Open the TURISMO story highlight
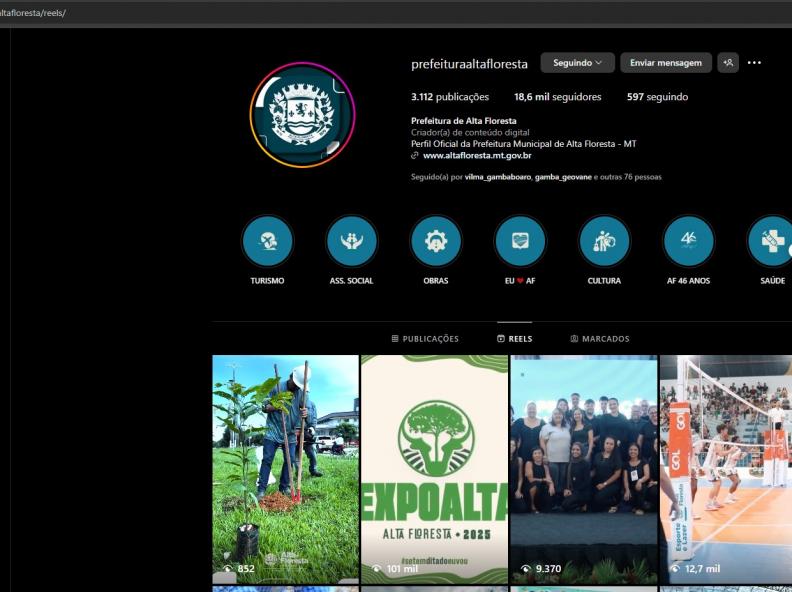The width and height of the screenshot is (792, 592). (267, 241)
